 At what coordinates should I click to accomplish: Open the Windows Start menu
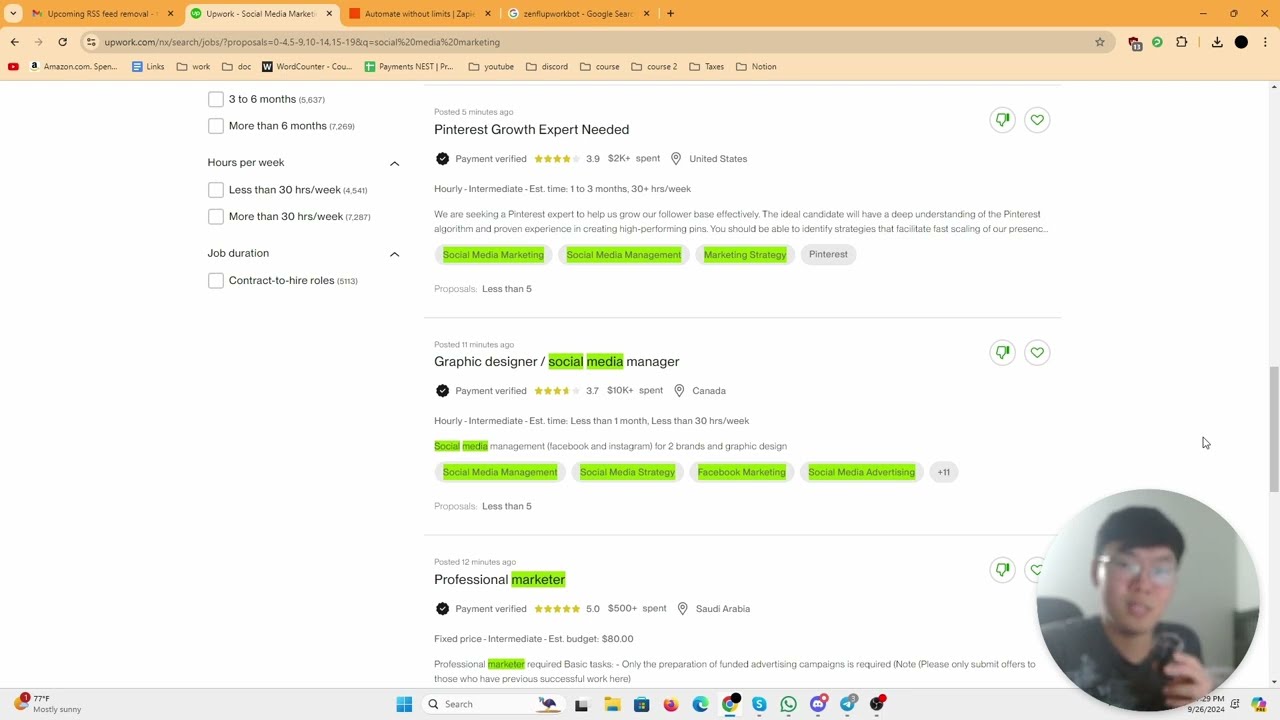click(x=404, y=704)
